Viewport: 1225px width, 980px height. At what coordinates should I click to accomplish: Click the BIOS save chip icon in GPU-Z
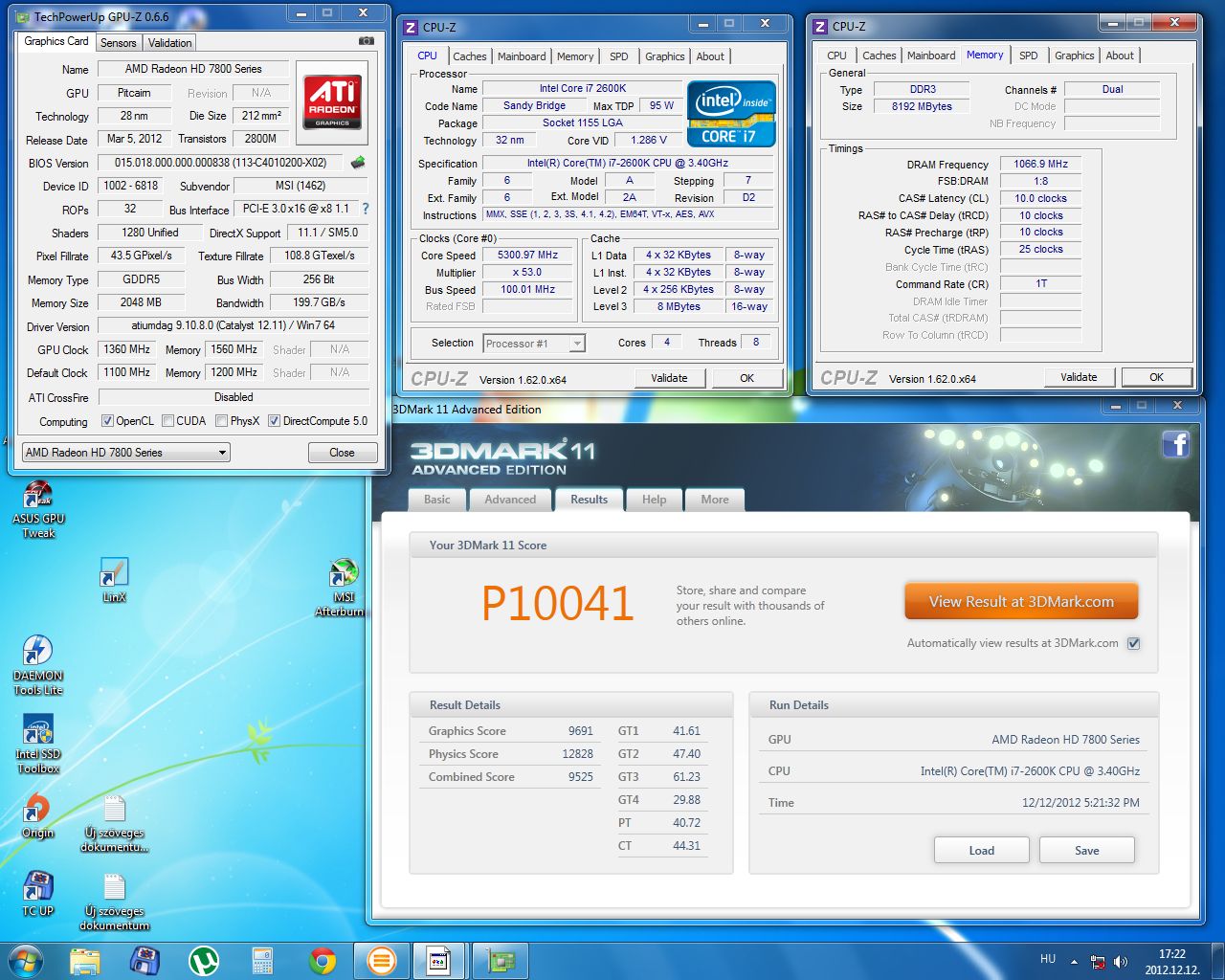[x=358, y=162]
